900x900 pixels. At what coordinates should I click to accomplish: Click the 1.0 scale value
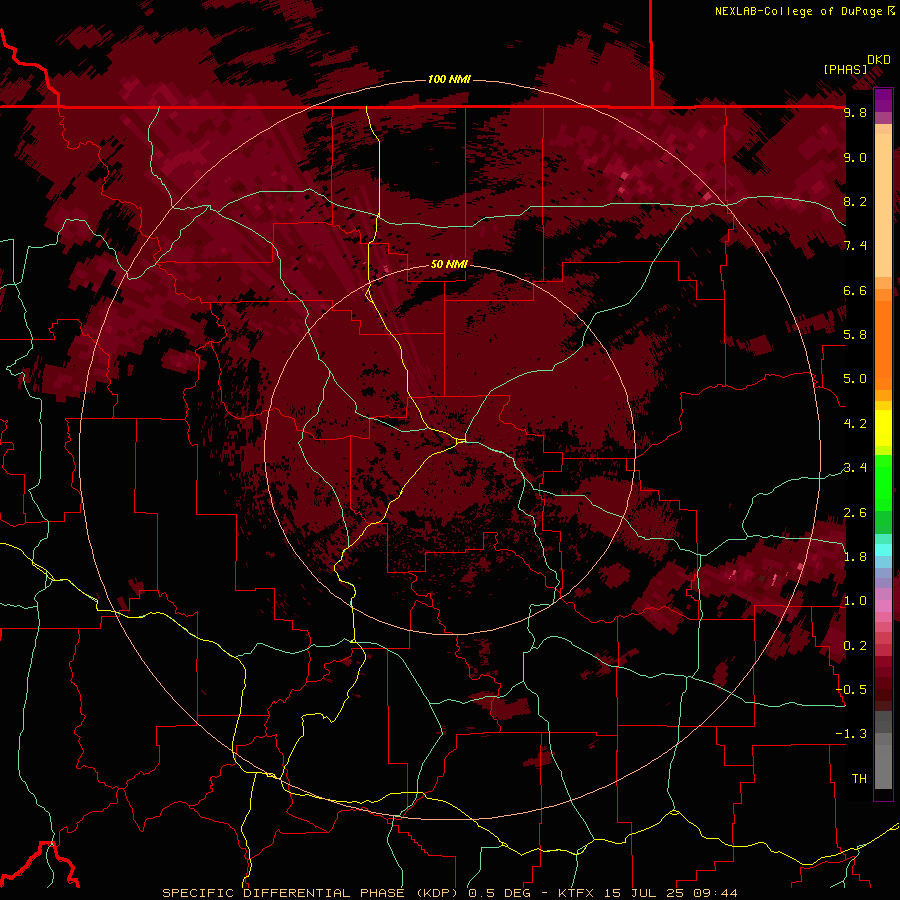[855, 601]
